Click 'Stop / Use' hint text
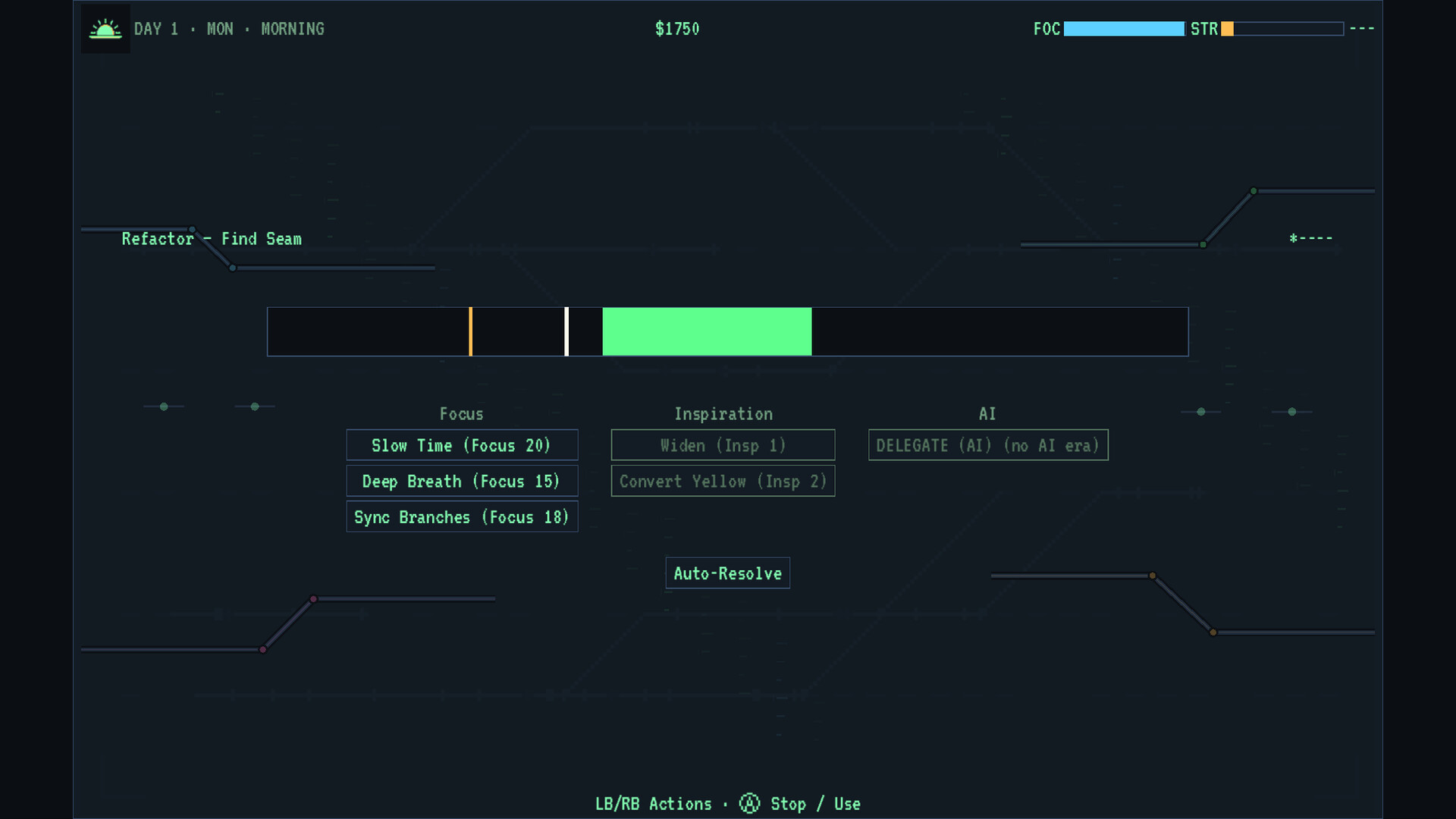1456x819 pixels. [x=815, y=804]
